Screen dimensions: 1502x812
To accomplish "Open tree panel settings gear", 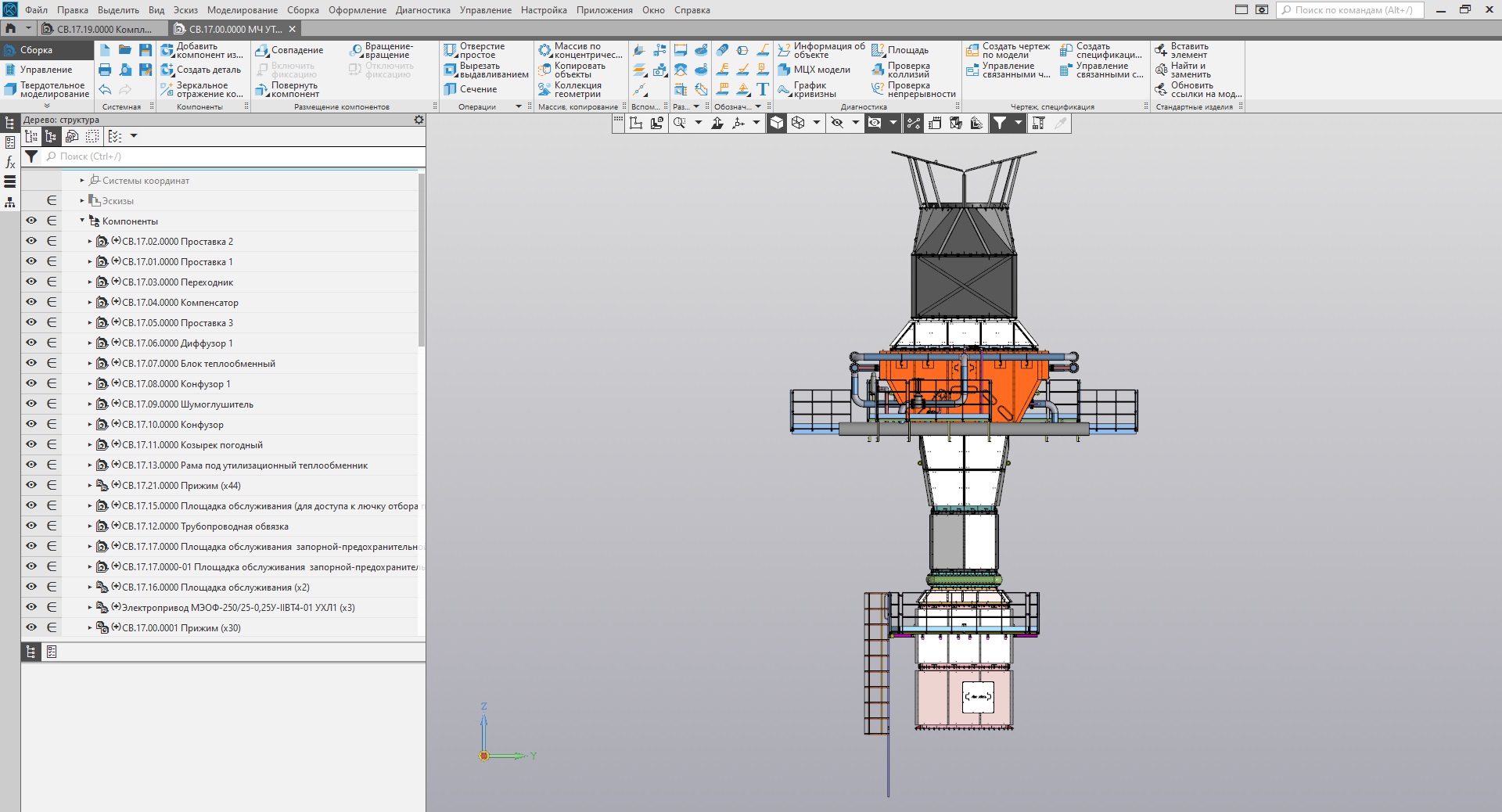I will 419,120.
